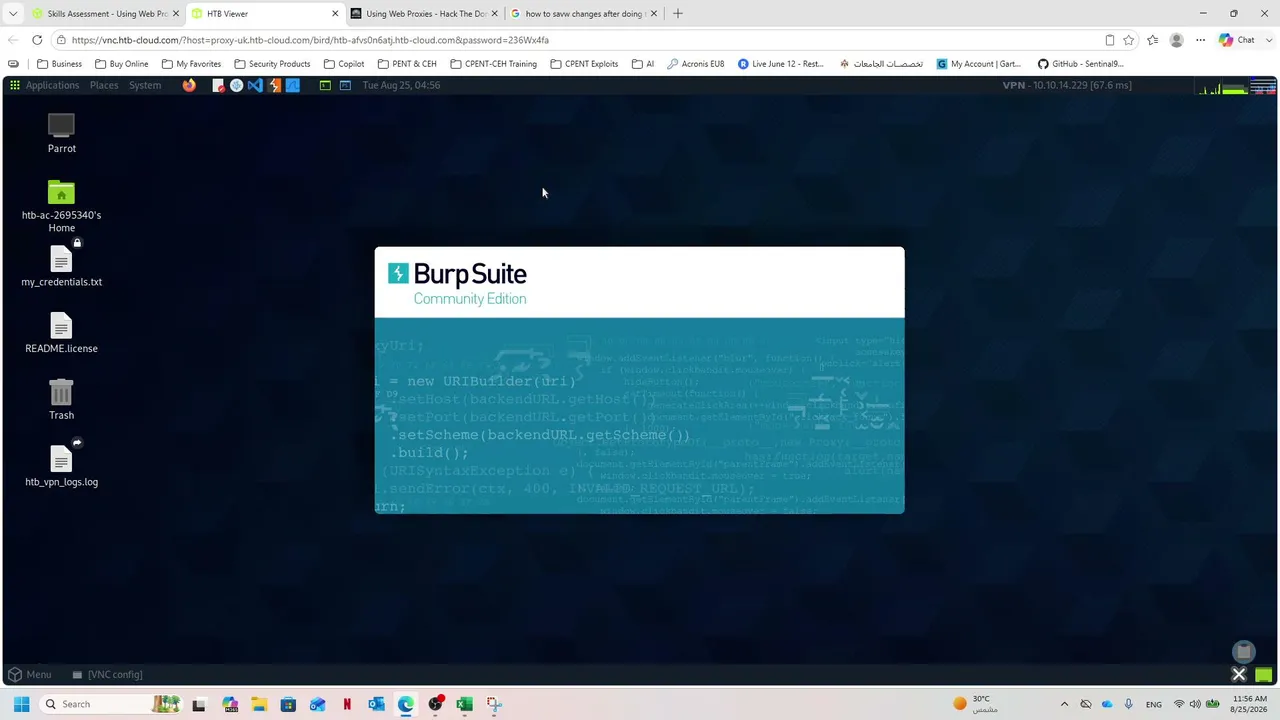Launch VS Code from Parrot panel
This screenshot has width=1280, height=720.
(255, 85)
